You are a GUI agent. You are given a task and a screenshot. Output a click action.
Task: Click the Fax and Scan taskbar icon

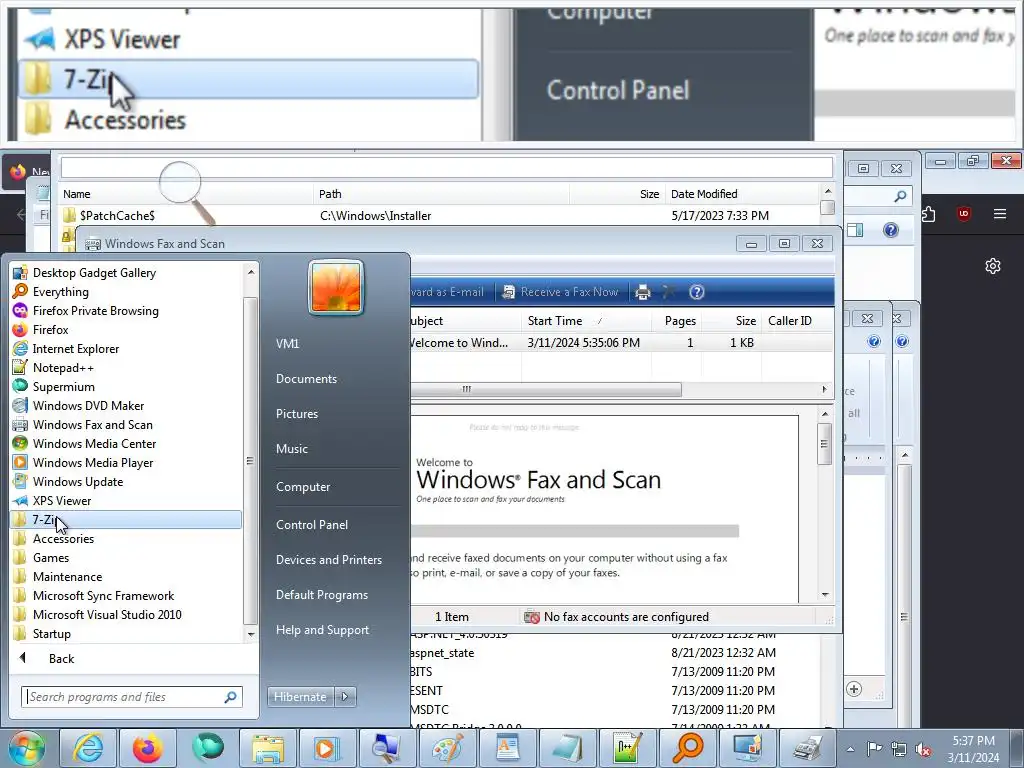tap(807, 748)
